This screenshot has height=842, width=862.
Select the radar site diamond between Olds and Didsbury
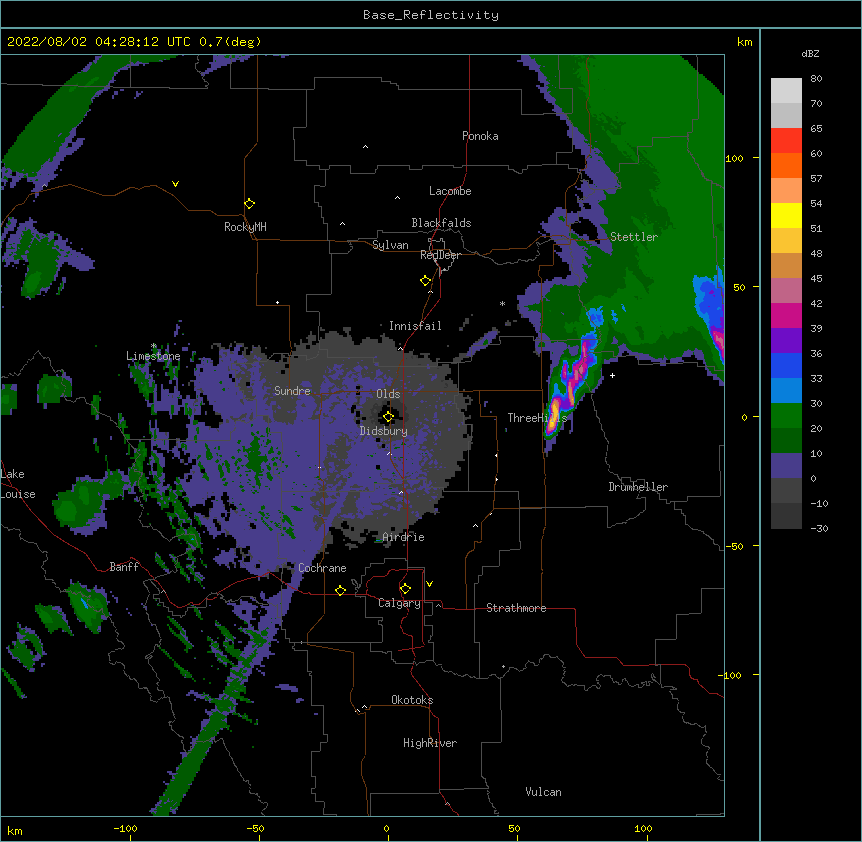388,417
